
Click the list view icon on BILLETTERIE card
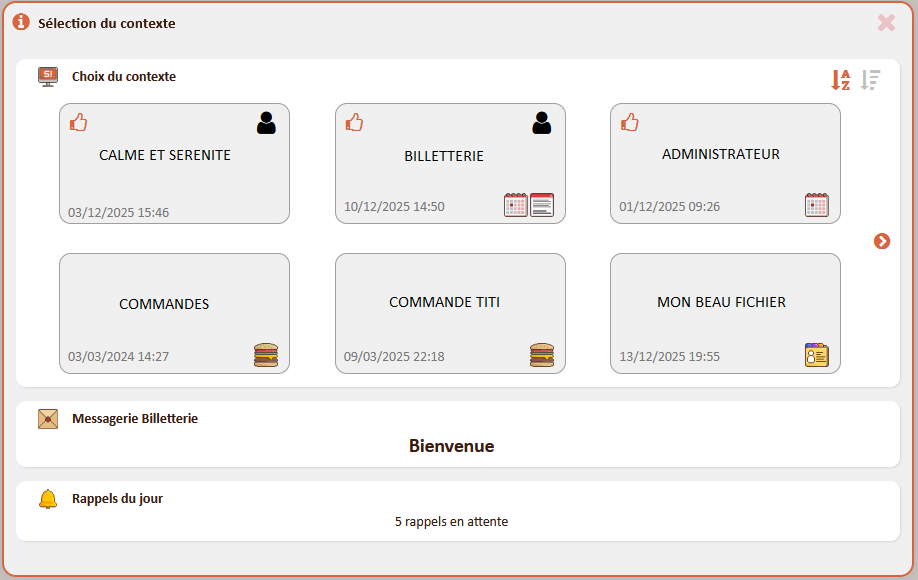click(x=542, y=205)
